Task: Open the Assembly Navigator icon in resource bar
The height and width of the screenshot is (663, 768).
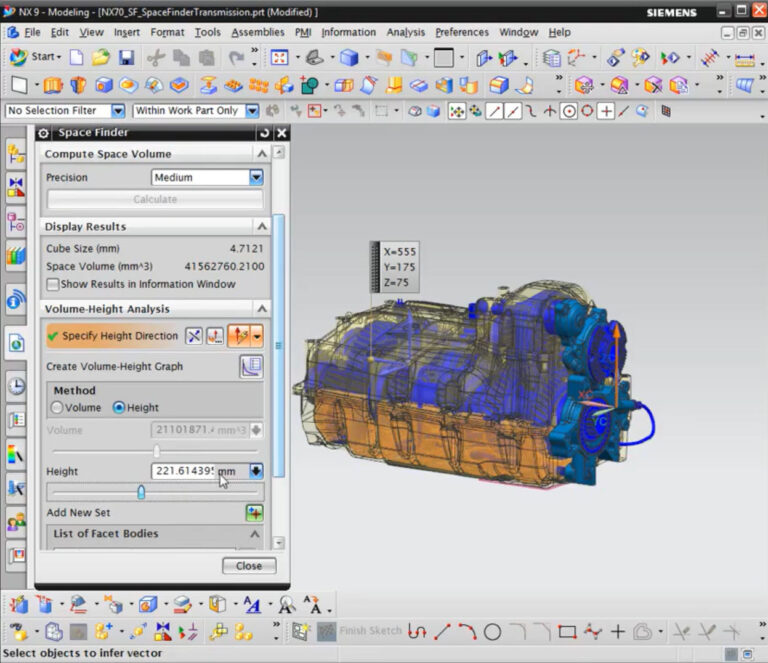Action: click(16, 154)
